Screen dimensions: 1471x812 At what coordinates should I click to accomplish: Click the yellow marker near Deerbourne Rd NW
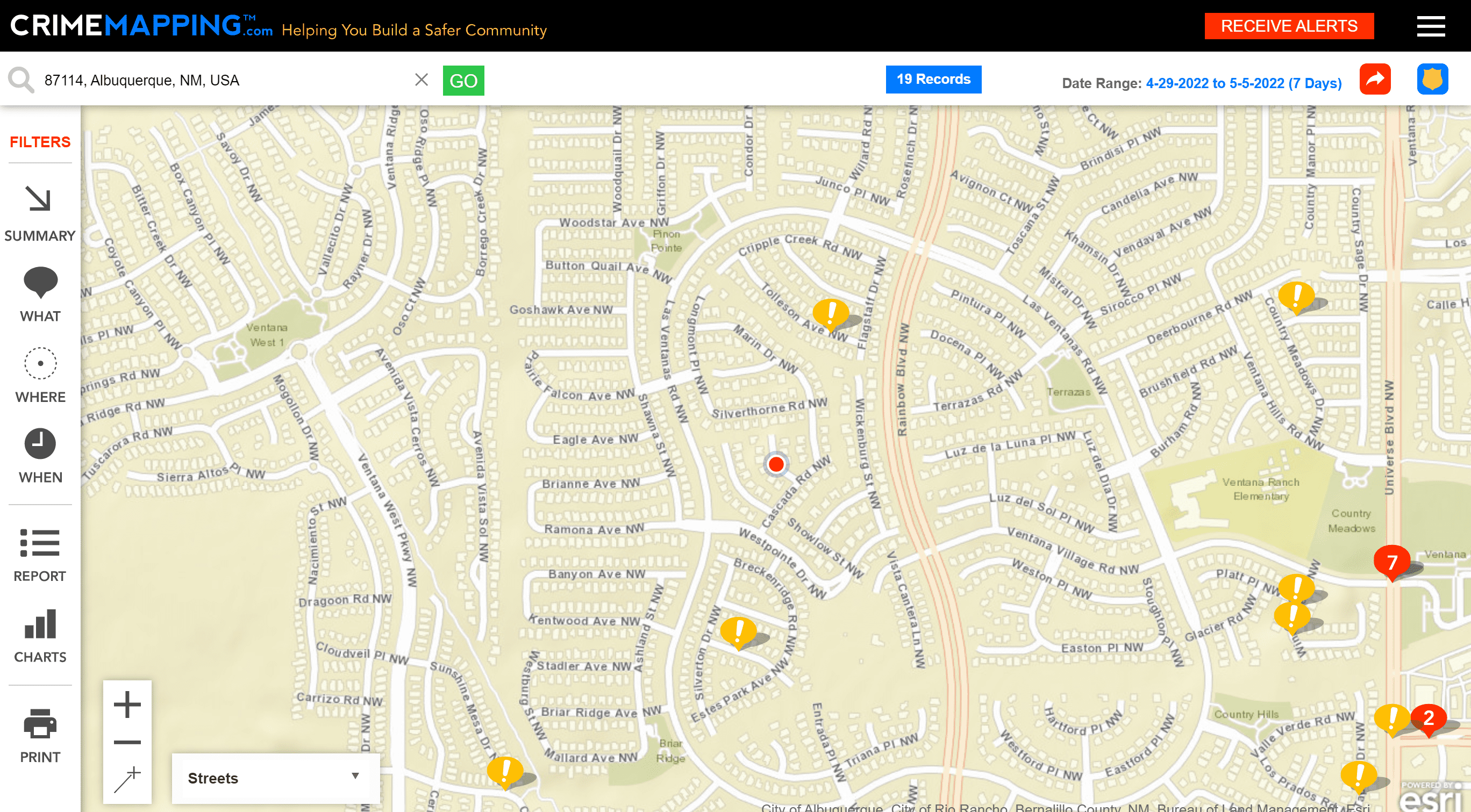tap(1296, 297)
